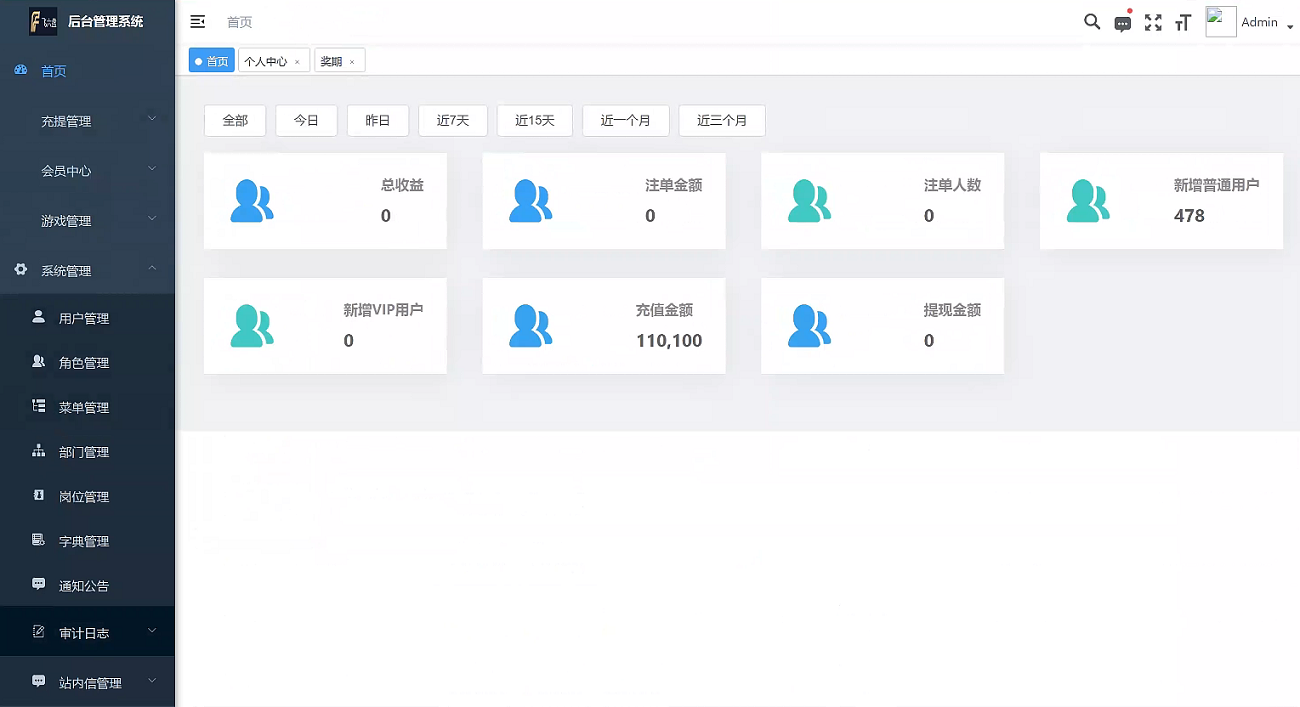The image size is (1300, 707).
Task: Click the 新增VIP用户 card label
Action: click(x=383, y=310)
